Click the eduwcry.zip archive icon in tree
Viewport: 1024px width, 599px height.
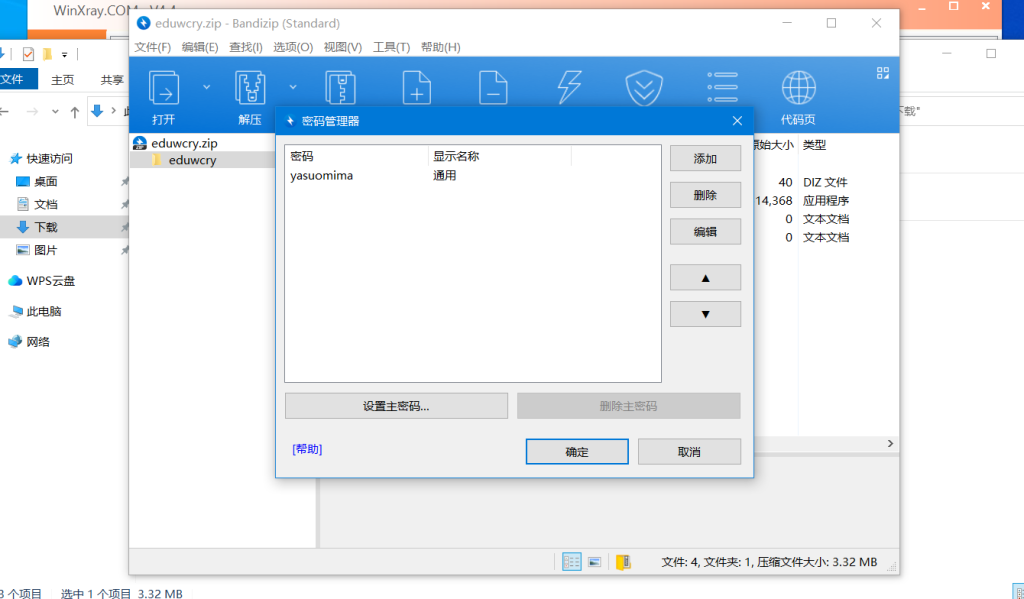pos(140,143)
